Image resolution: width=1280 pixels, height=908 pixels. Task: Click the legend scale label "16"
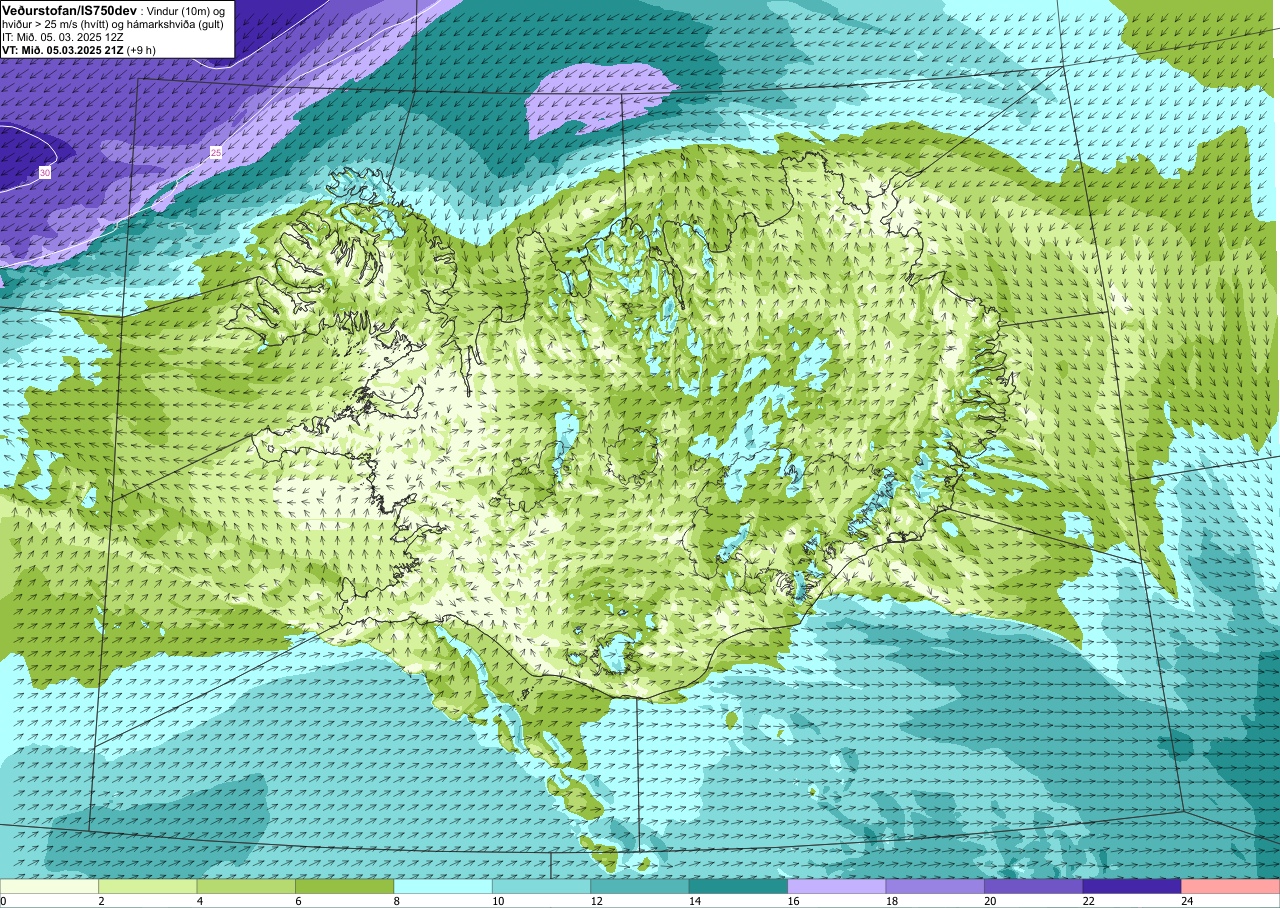pos(794,901)
